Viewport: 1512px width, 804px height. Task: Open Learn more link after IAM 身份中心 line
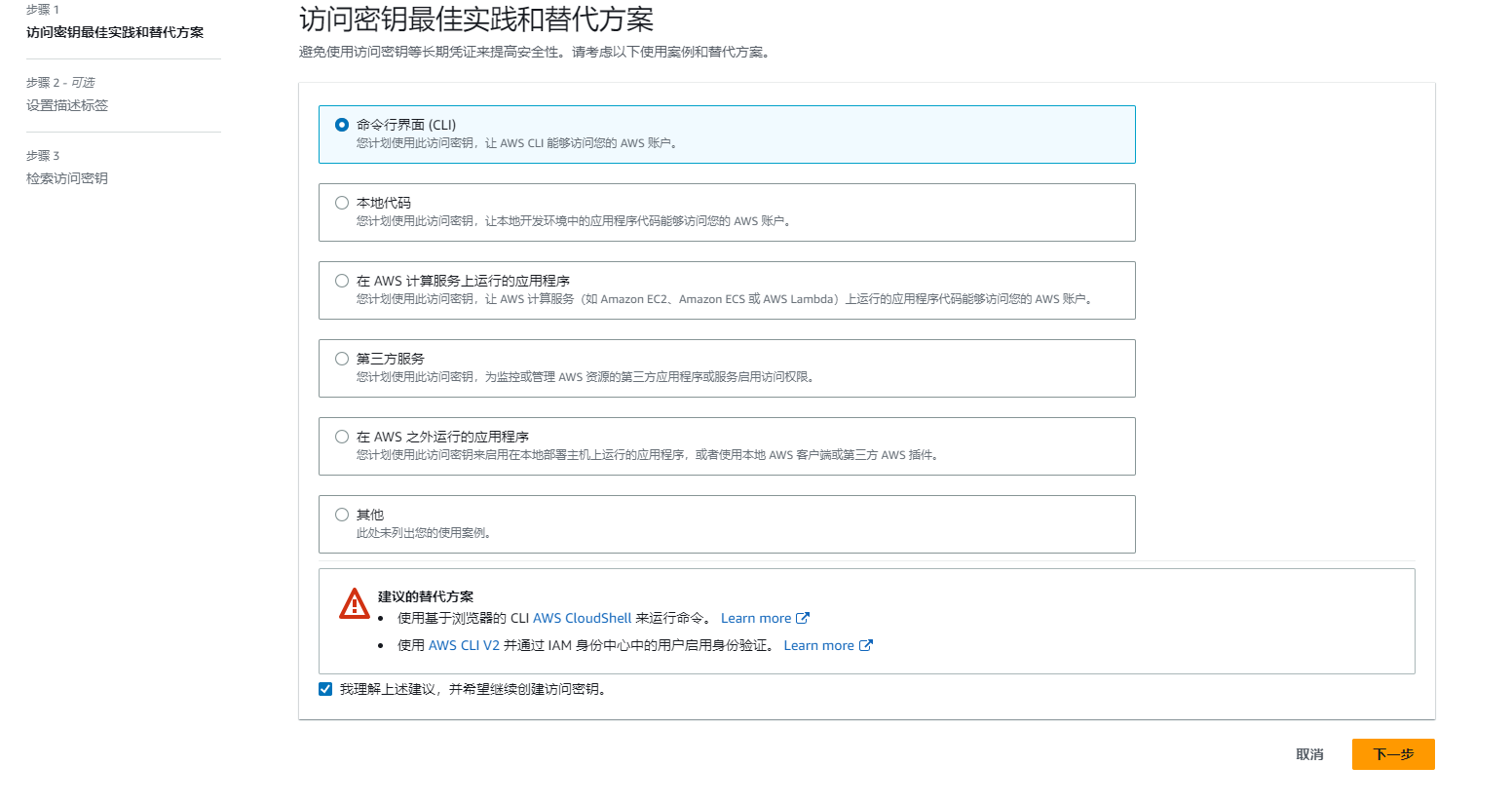click(x=818, y=645)
